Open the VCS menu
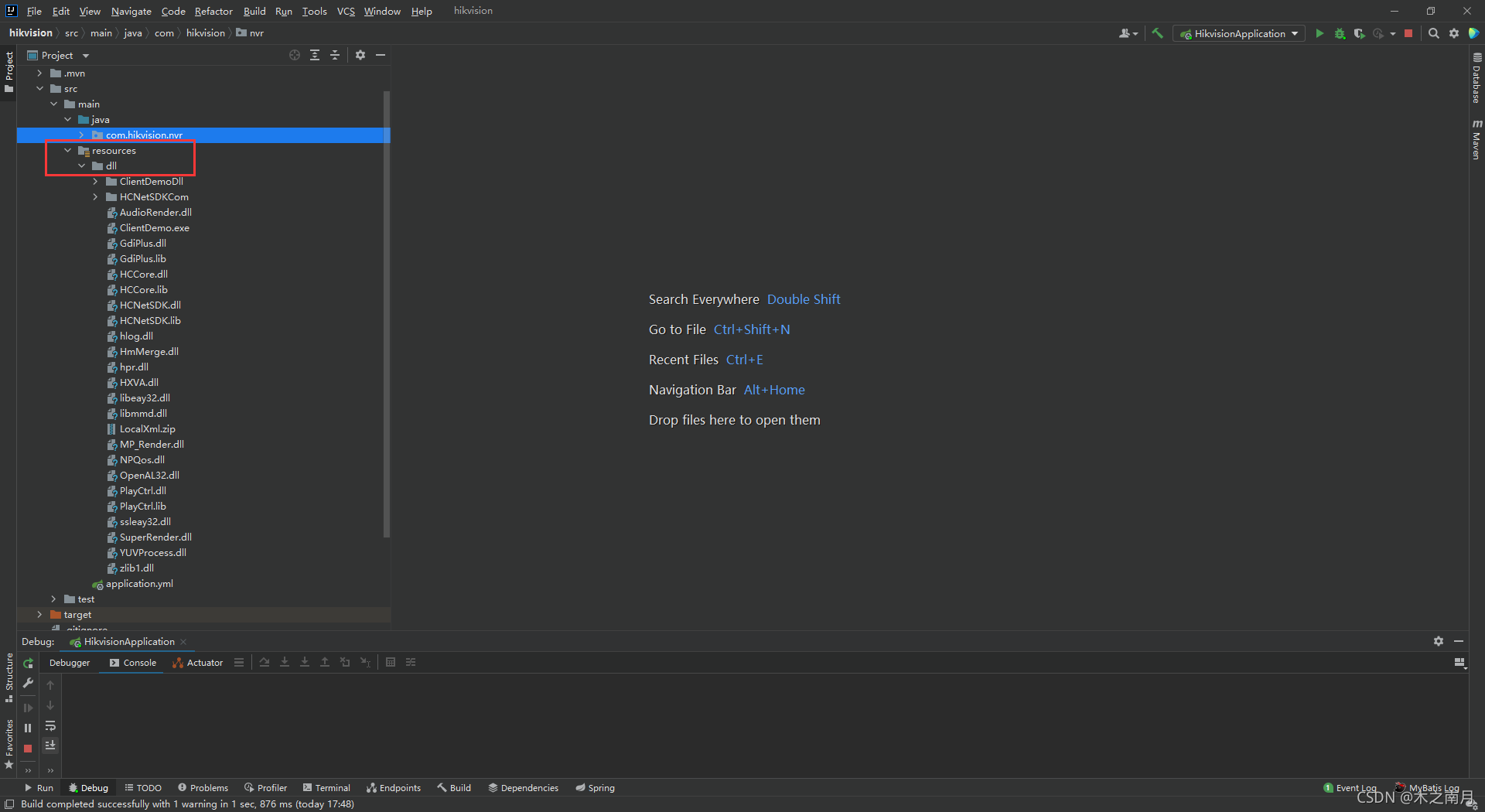 pos(346,11)
